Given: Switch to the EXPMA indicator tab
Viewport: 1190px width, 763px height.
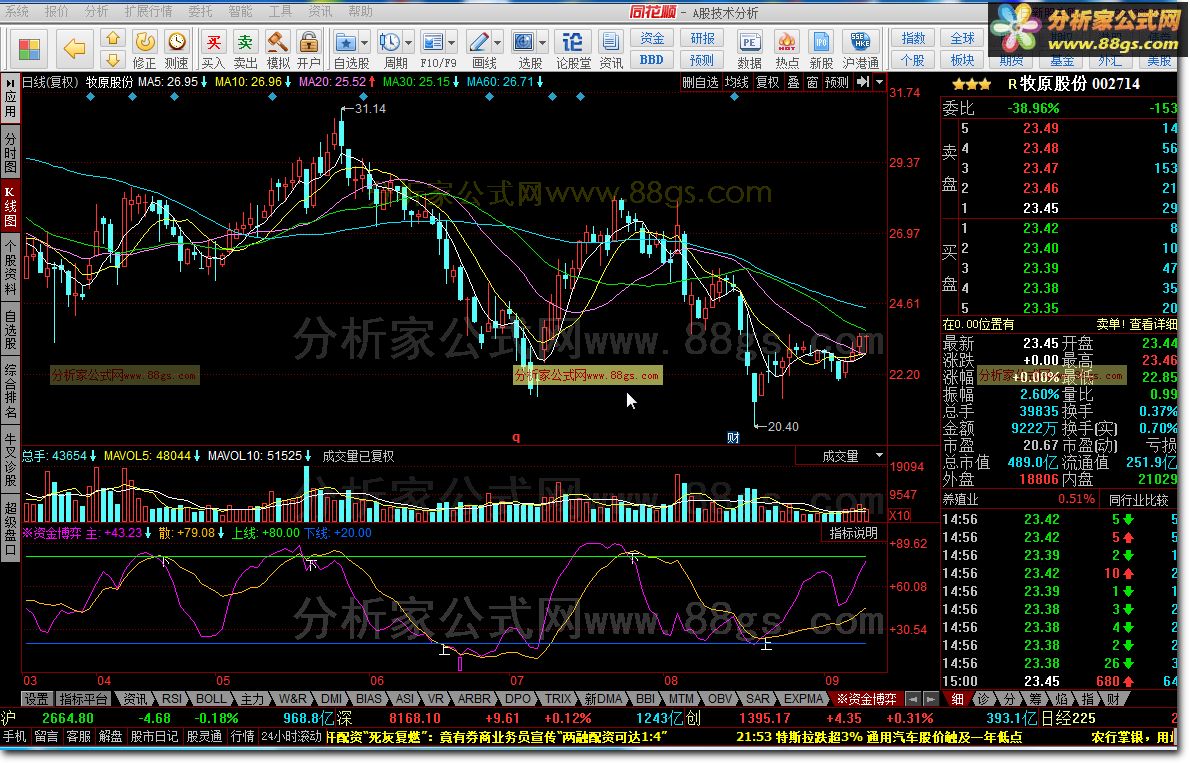Looking at the screenshot, I should coord(803,699).
